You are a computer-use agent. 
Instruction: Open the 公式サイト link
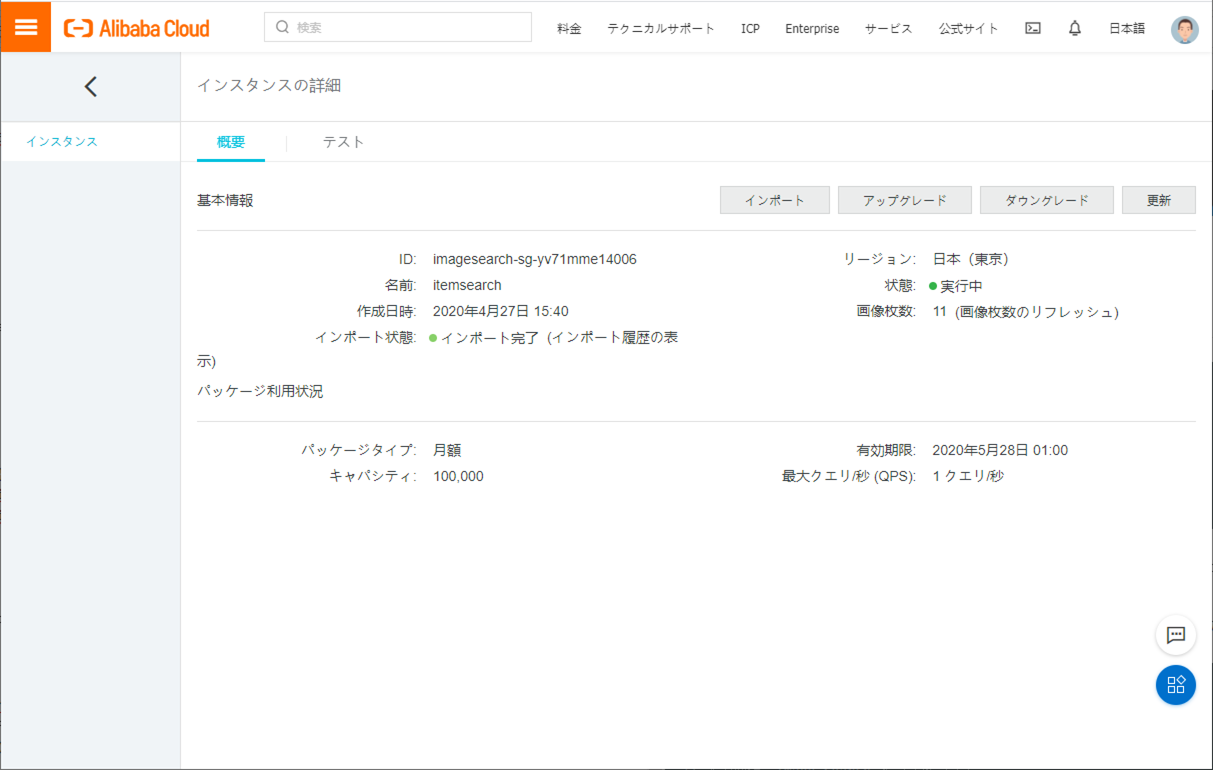(x=968, y=28)
